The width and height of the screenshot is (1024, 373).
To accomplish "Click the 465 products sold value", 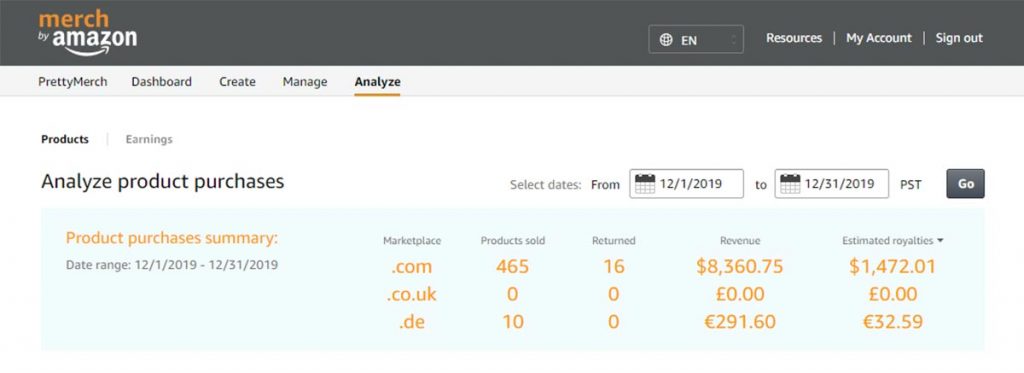I will coord(513,267).
